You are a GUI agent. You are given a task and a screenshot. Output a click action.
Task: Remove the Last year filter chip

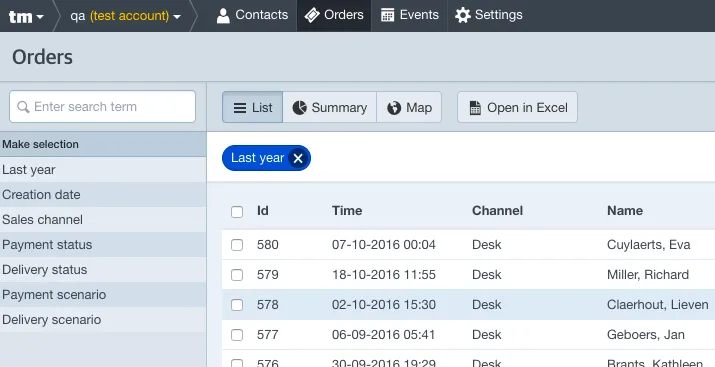click(x=298, y=158)
